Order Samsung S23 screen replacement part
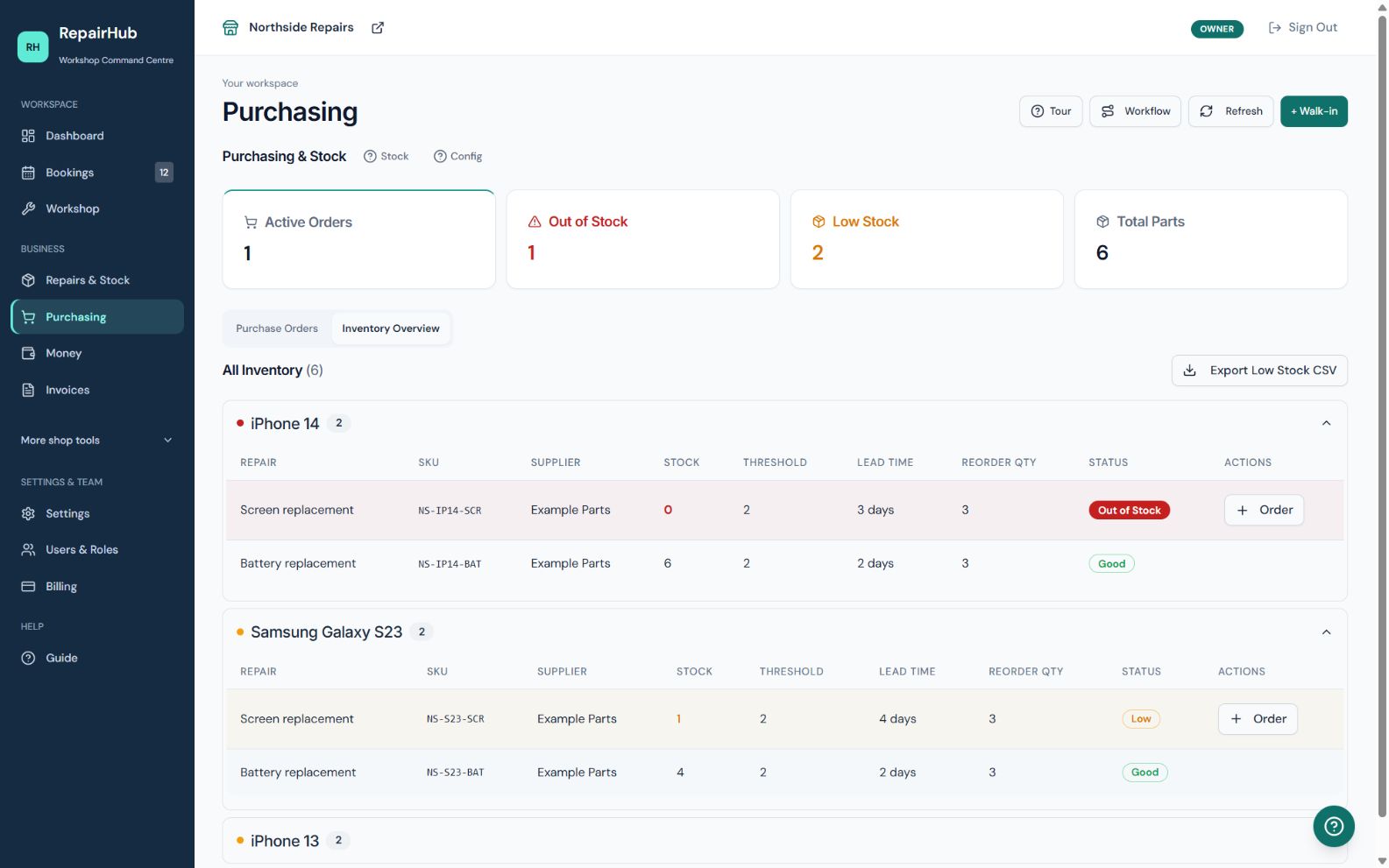 (1258, 719)
